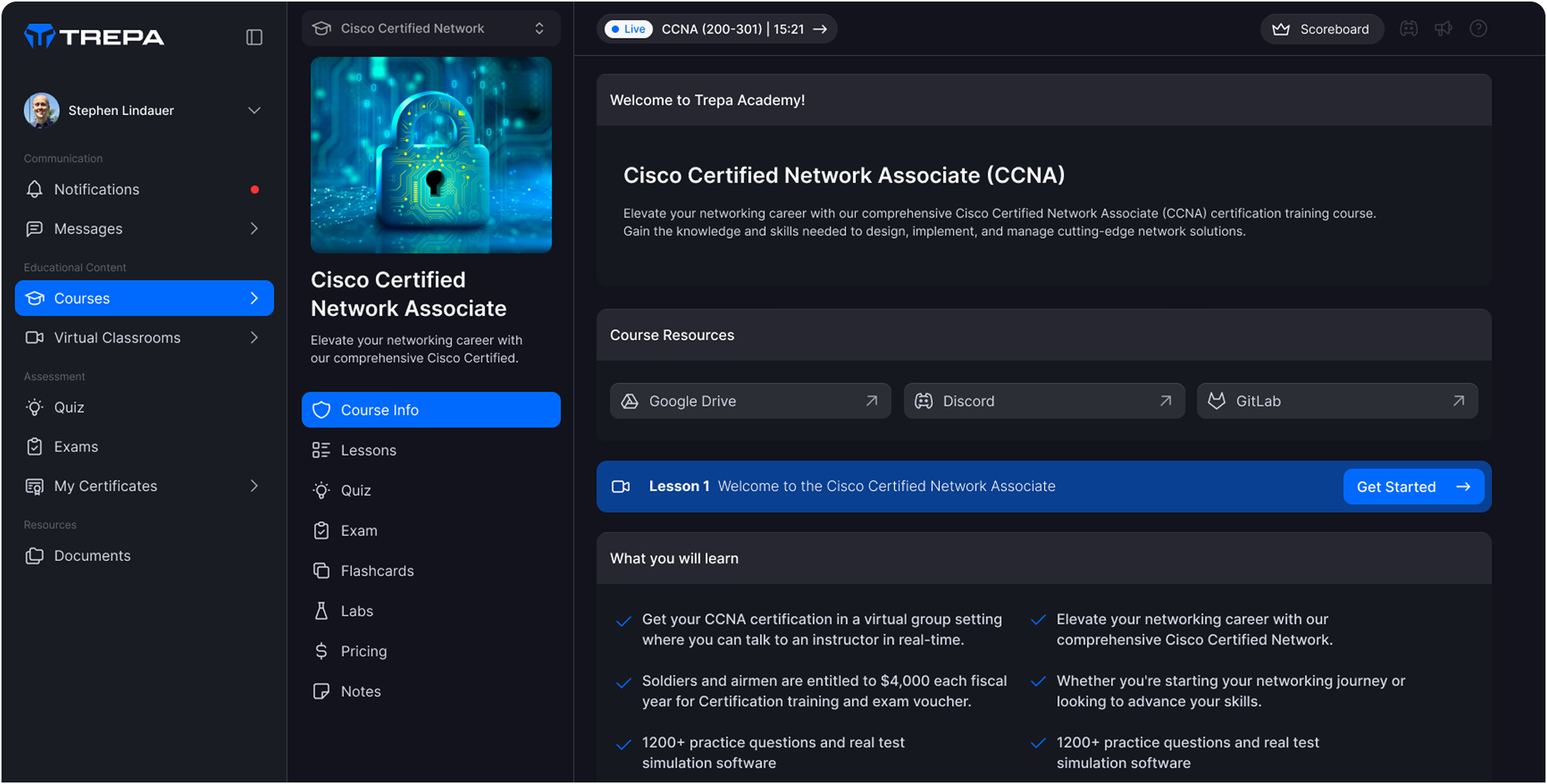This screenshot has height=784, width=1547.
Task: Open the live CCNA (200-301) session
Action: [x=717, y=29]
